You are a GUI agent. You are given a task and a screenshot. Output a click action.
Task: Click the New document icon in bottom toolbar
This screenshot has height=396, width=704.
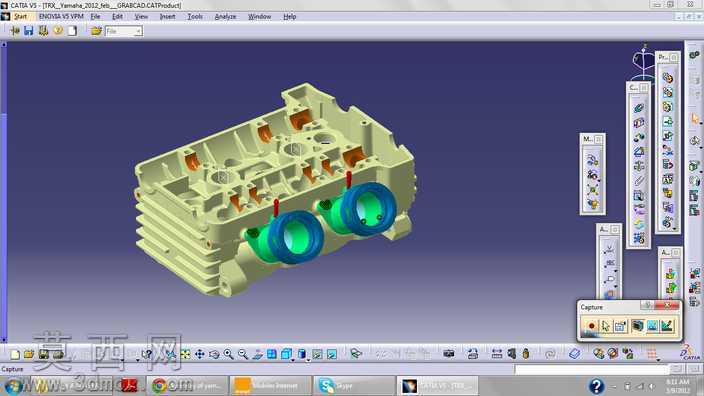[x=15, y=354]
